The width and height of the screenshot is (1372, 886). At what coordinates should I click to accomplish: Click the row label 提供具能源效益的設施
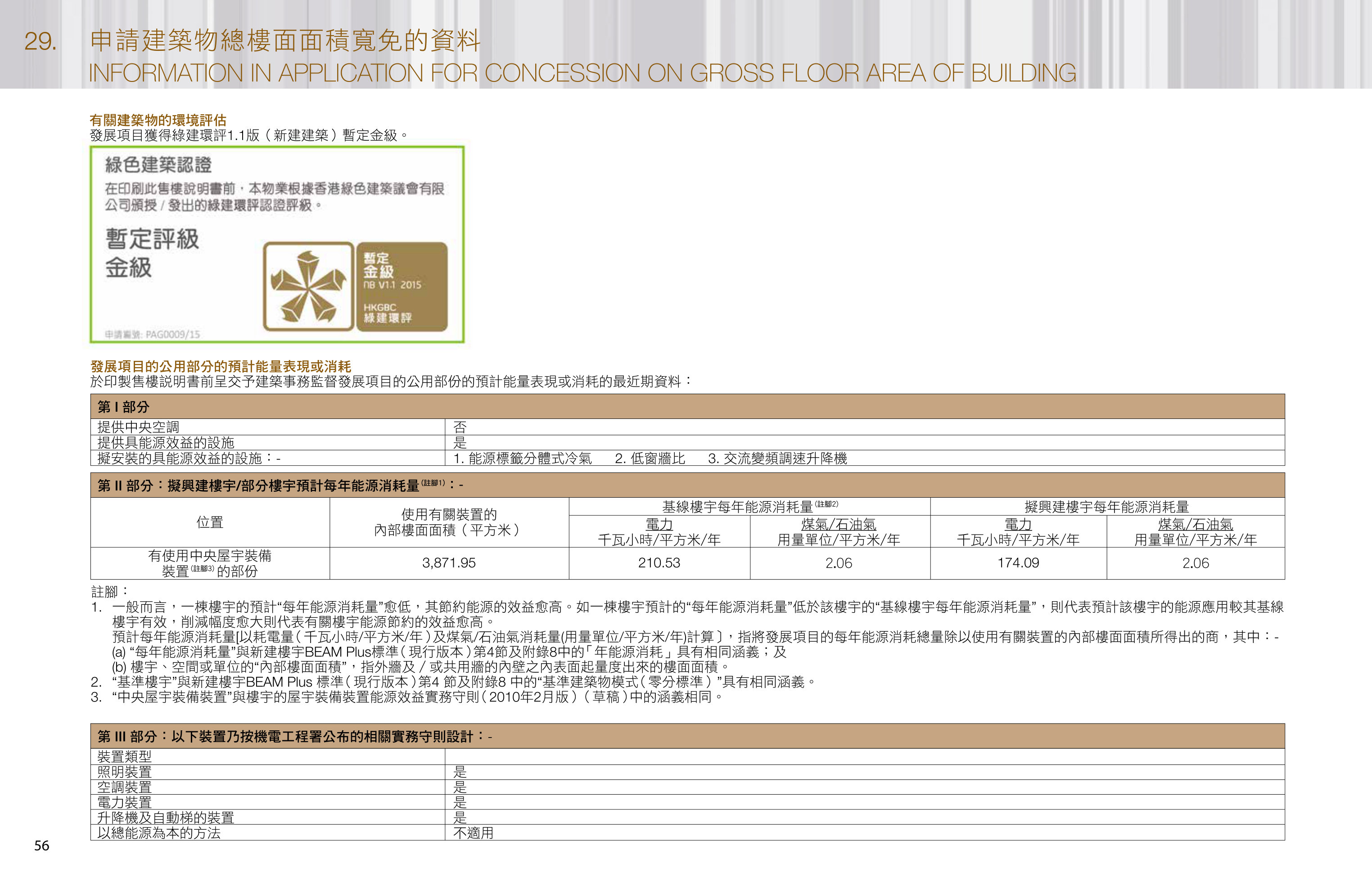(166, 442)
